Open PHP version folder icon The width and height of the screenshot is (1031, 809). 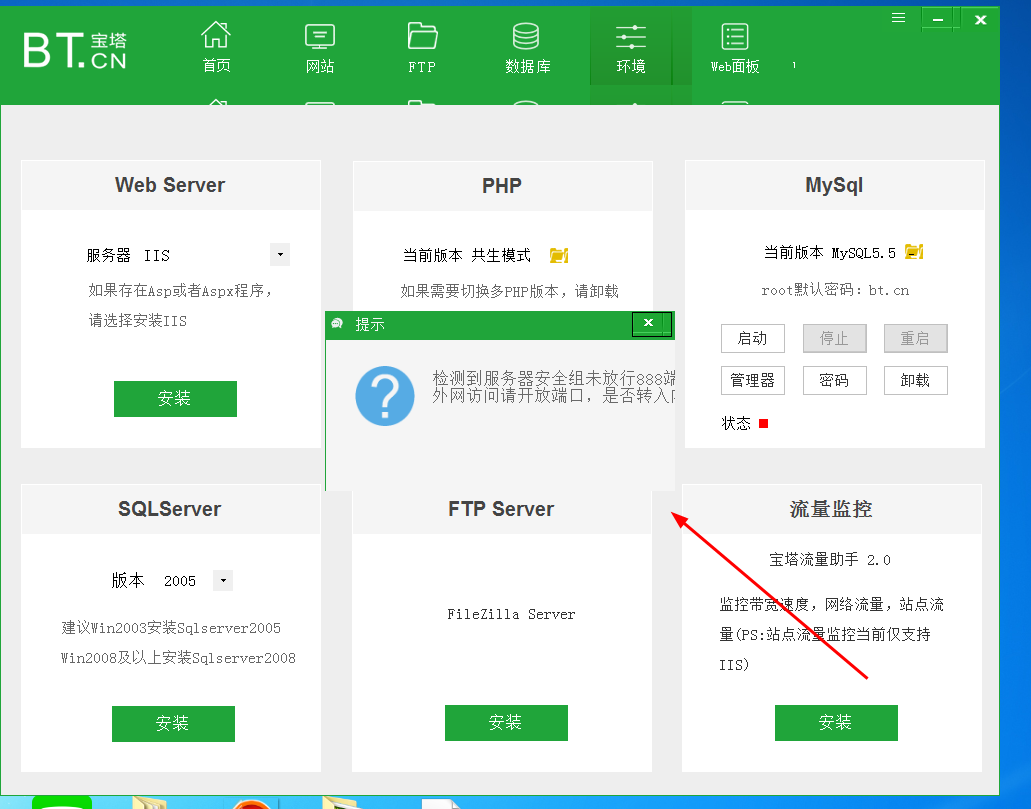(559, 255)
